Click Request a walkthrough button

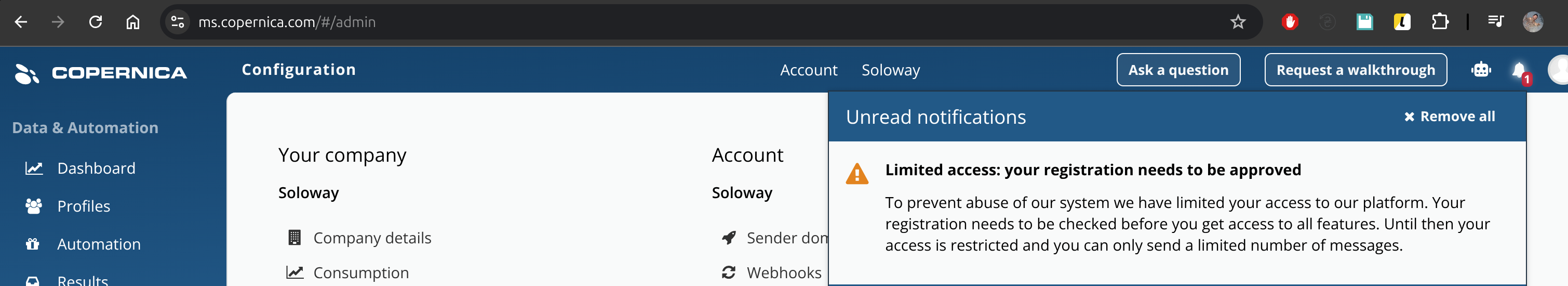(x=1355, y=70)
